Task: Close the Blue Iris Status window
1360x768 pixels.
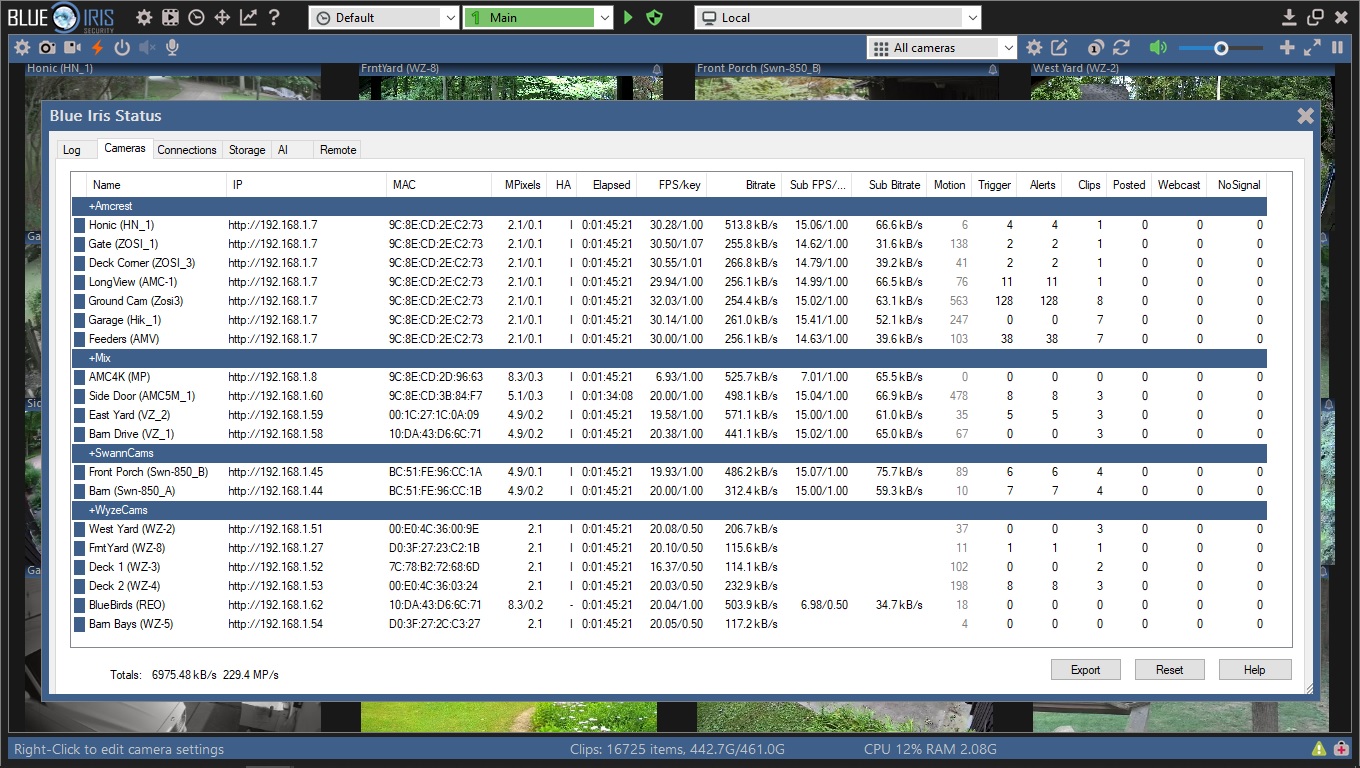Action: 1305,116
